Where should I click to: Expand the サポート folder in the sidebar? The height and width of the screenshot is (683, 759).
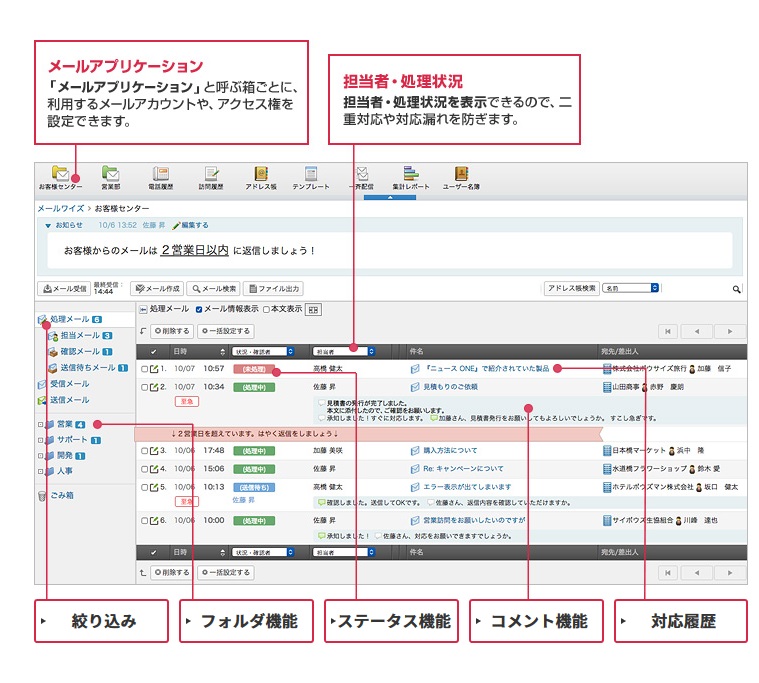pos(41,440)
